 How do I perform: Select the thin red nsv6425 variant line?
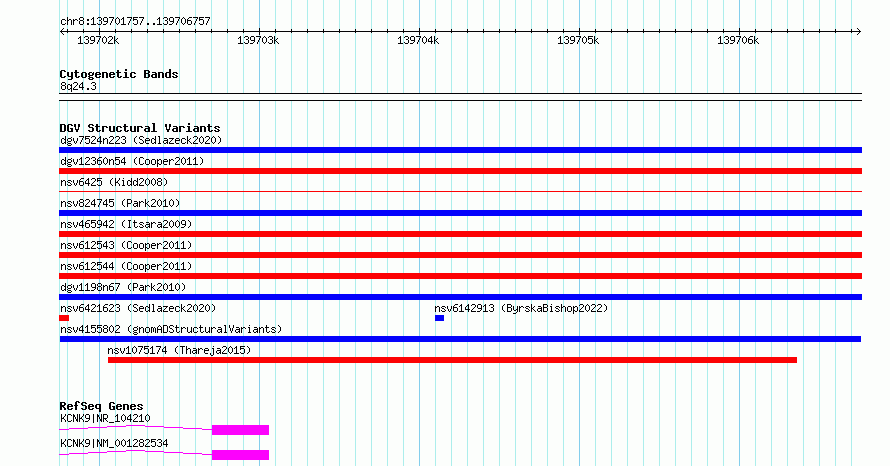coord(460,192)
